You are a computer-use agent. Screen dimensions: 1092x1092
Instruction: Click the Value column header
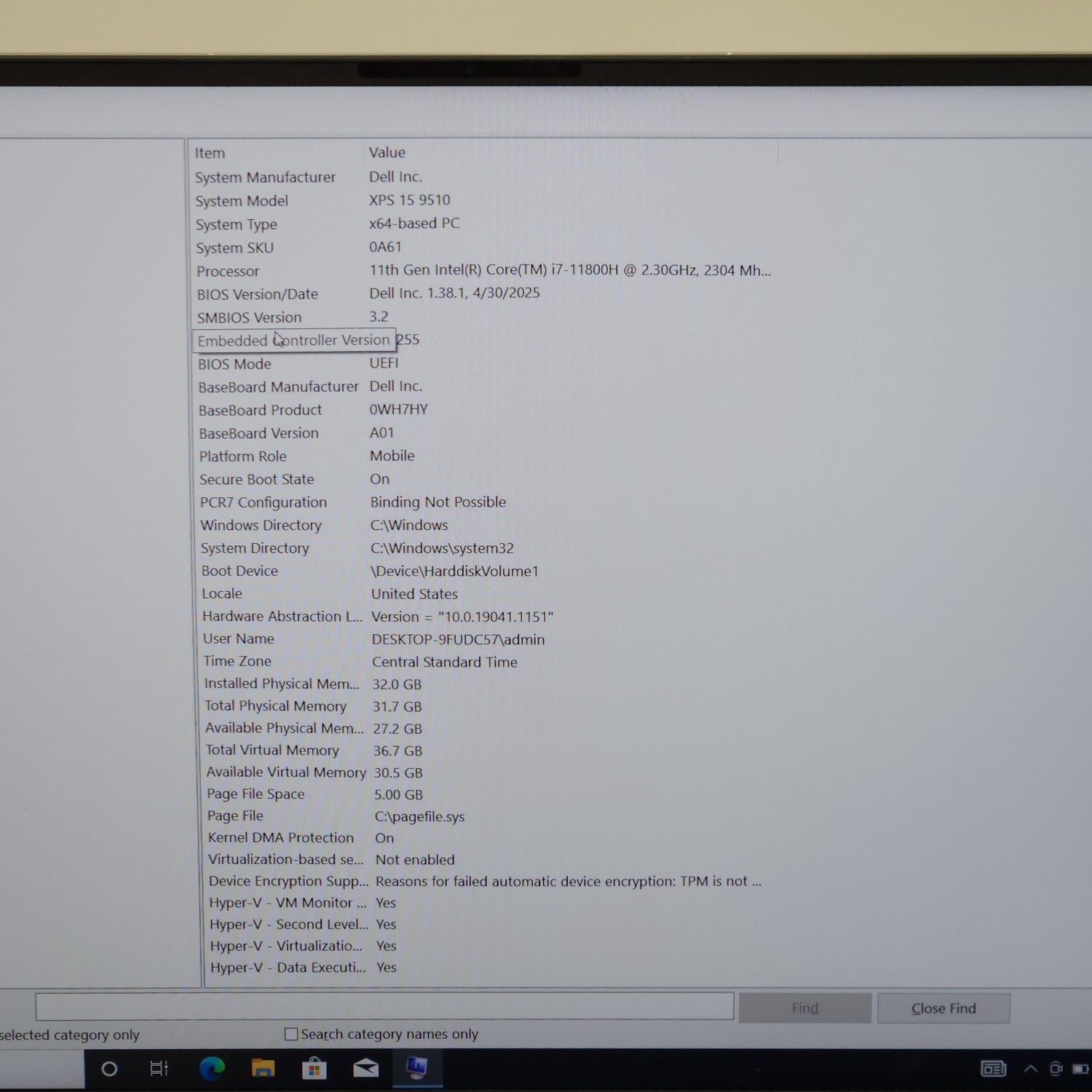click(387, 152)
